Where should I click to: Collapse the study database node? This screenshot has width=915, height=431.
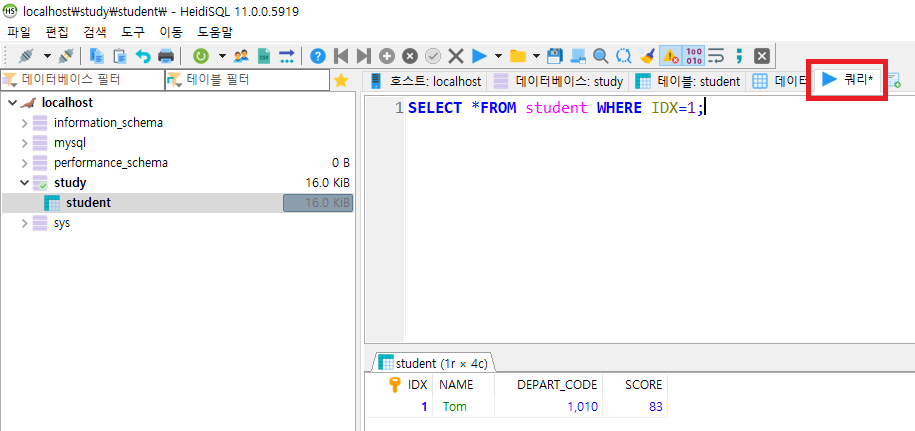coord(24,183)
